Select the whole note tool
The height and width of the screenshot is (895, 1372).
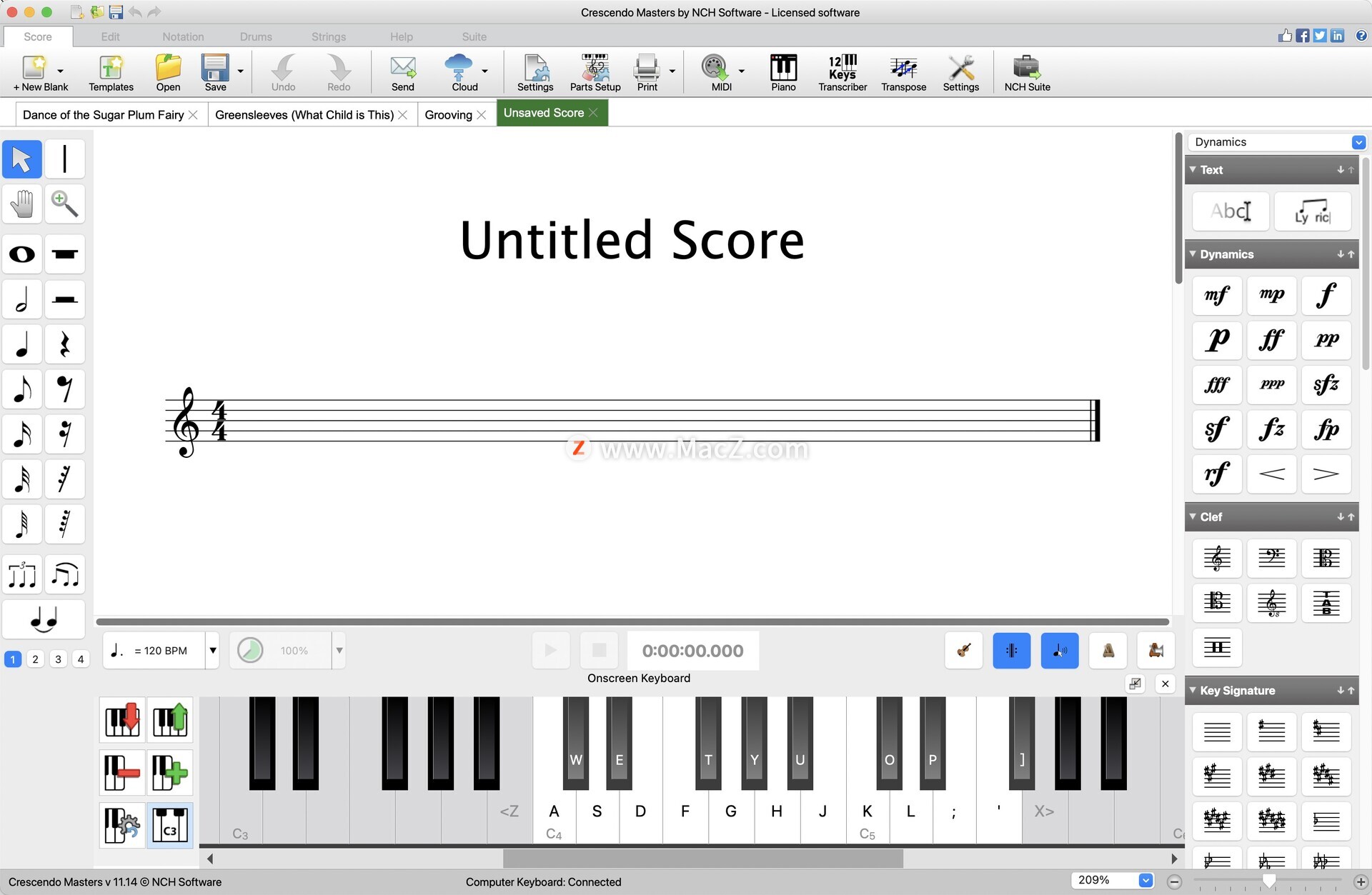22,254
